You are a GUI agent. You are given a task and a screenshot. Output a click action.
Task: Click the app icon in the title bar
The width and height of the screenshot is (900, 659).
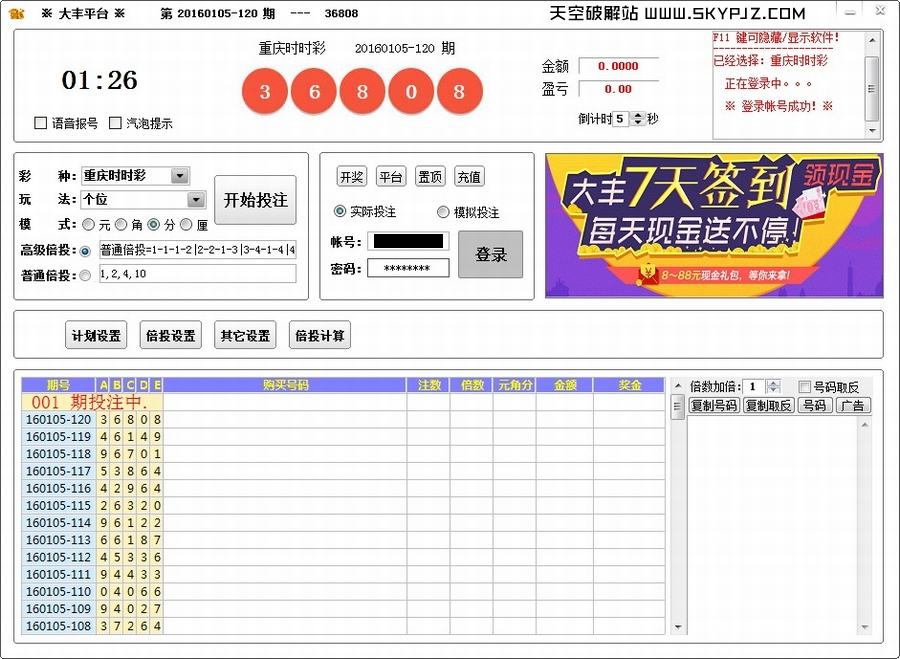[17, 13]
